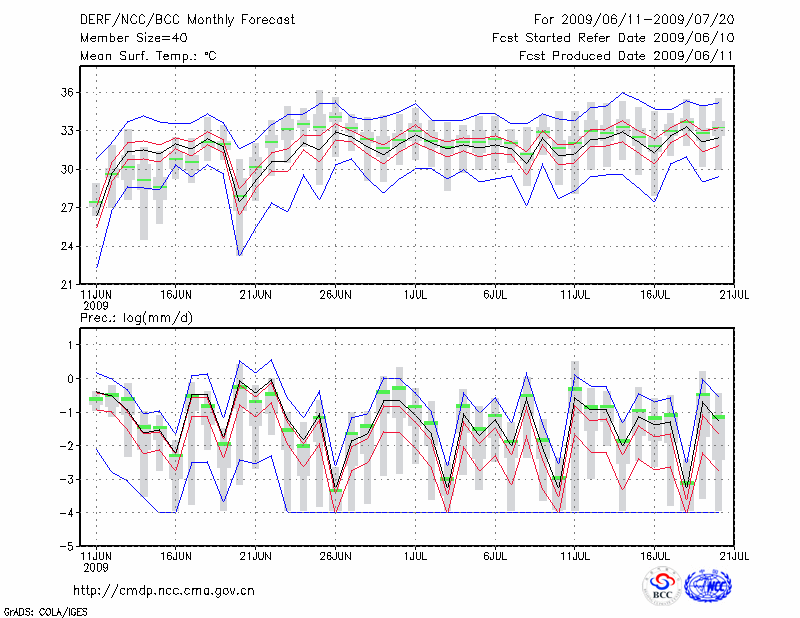
Task: Click 16JUL on the temperature chart axis
Action: 655,296
